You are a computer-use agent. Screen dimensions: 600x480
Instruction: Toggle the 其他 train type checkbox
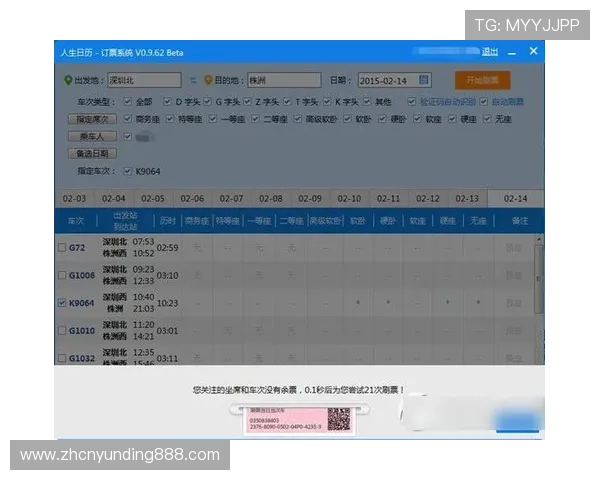pyautogui.click(x=367, y=101)
